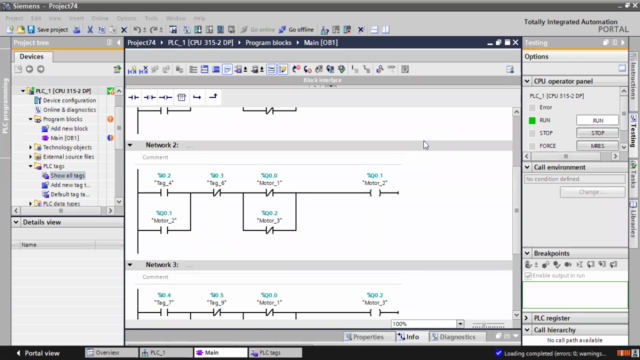This screenshot has width=640, height=360.
Task: Click the editor vertical scrollbar thumb
Action: (516, 210)
